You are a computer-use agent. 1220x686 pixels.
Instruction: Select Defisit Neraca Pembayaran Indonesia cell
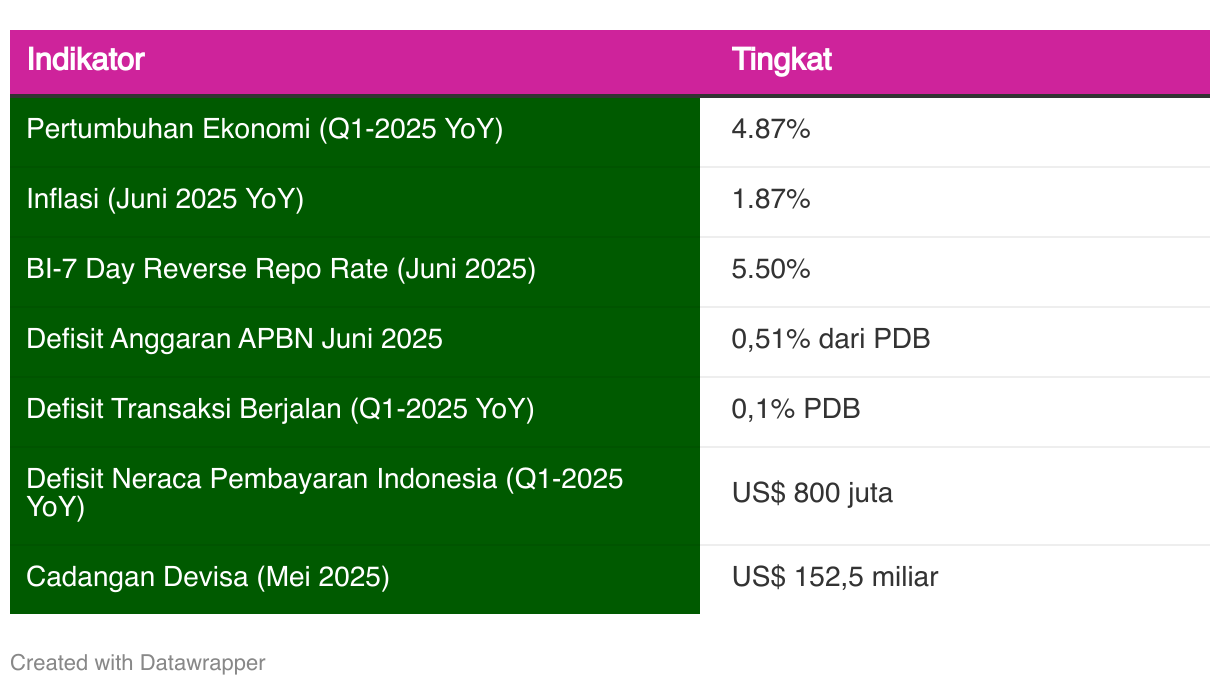tap(355, 495)
